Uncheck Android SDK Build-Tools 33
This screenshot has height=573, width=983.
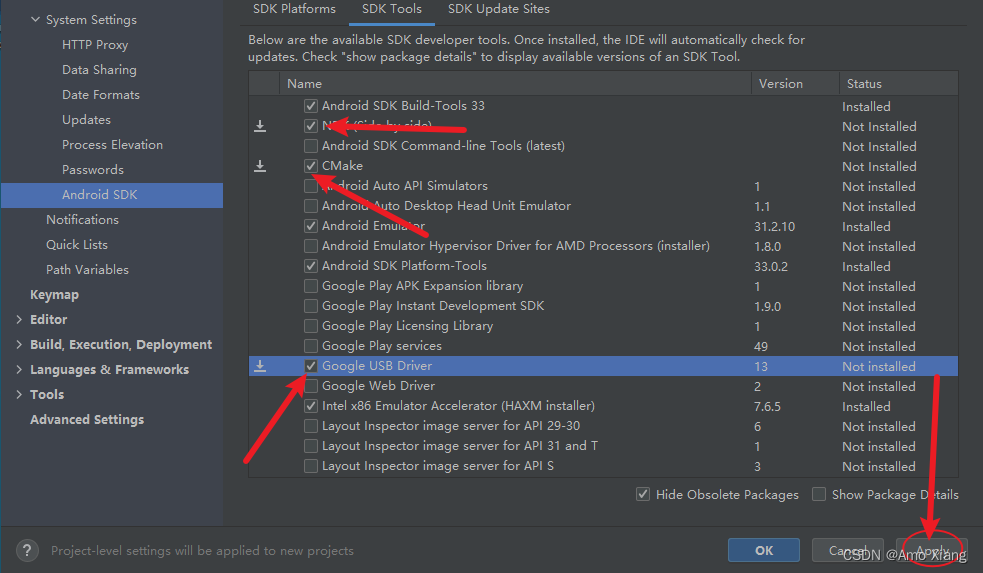[x=311, y=106]
